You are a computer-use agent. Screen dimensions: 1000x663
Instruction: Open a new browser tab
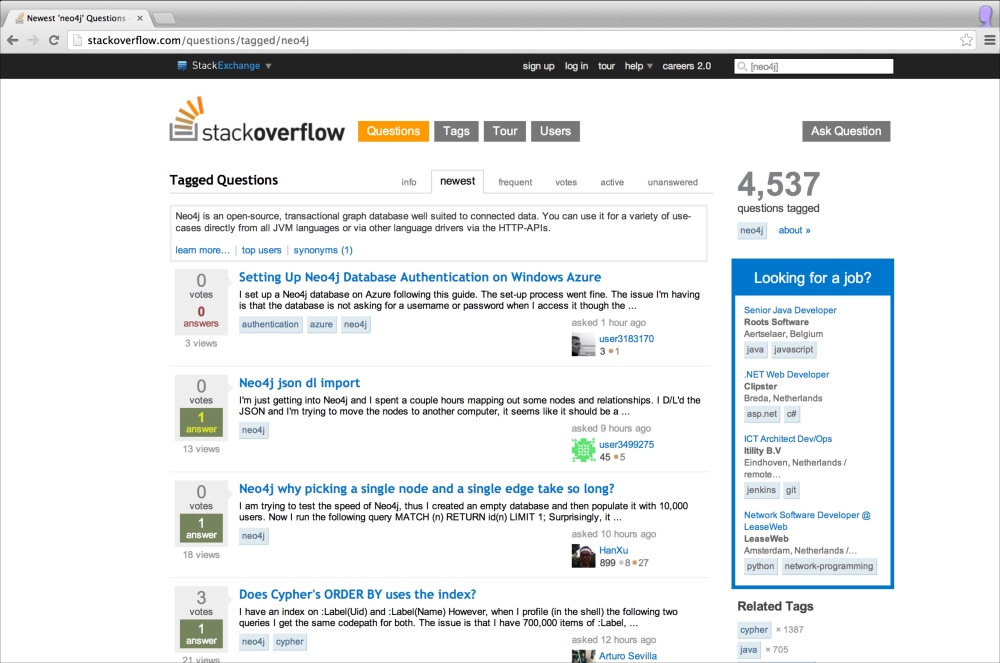163,18
